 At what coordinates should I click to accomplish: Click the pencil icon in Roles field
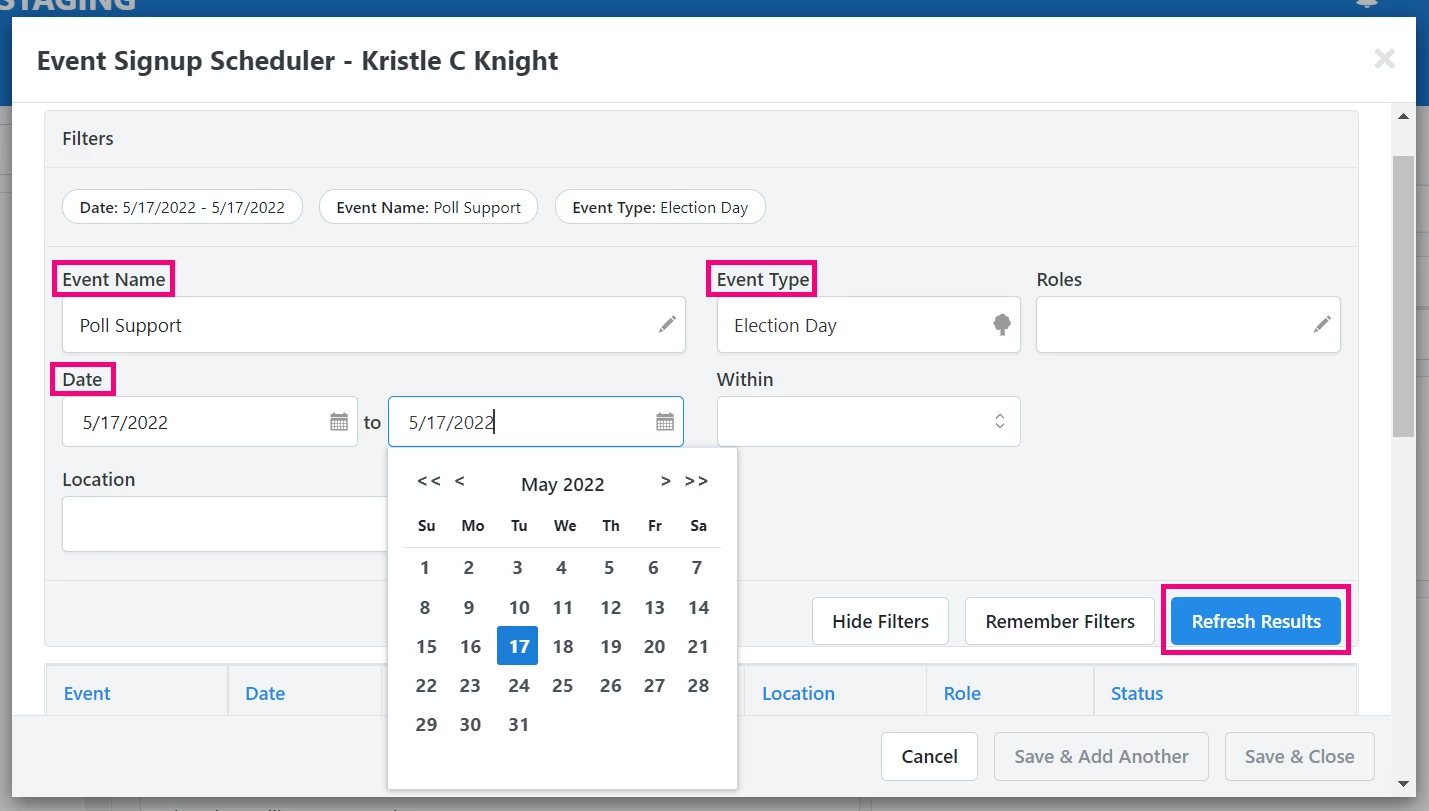pyautogui.click(x=1322, y=325)
